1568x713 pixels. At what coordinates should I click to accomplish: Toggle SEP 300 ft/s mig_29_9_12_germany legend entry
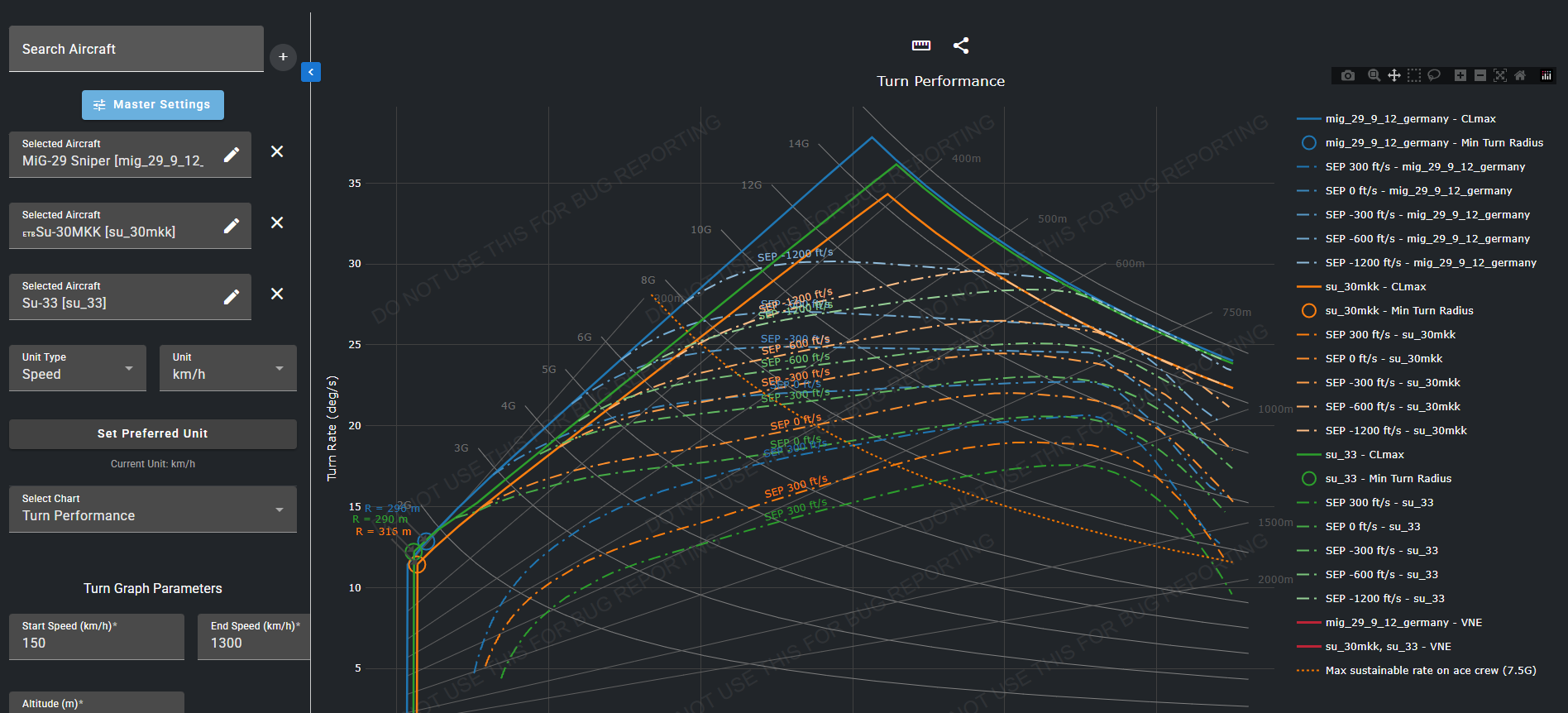1412,167
